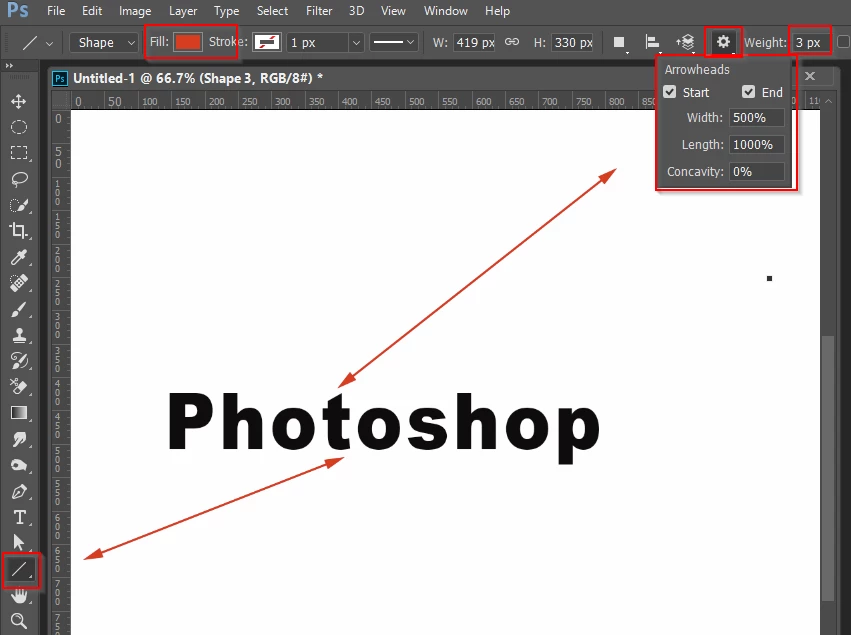Expand the toolbox double-arrow toggle

pyautogui.click(x=9, y=66)
